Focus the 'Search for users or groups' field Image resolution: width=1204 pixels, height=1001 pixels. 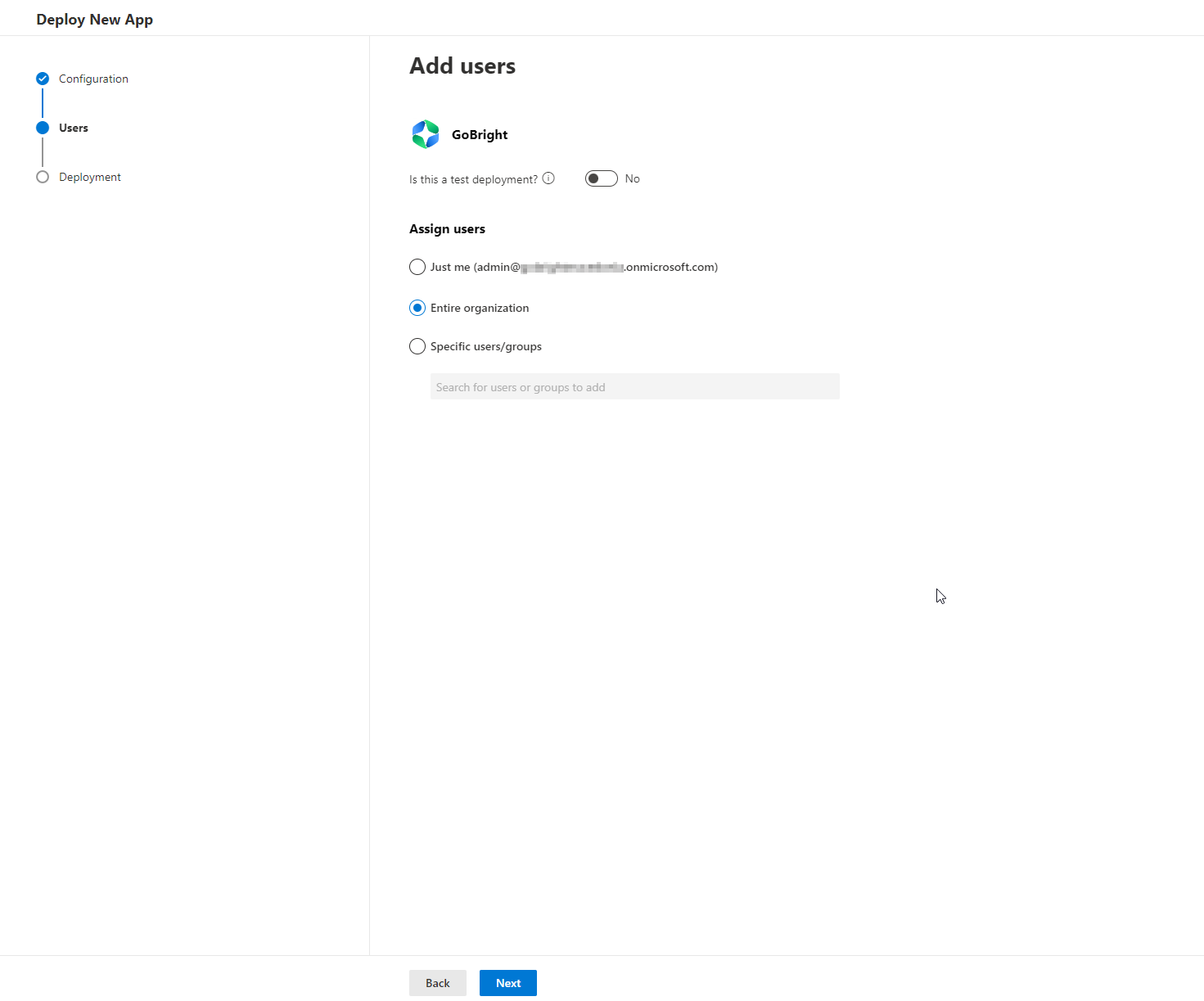click(x=634, y=387)
